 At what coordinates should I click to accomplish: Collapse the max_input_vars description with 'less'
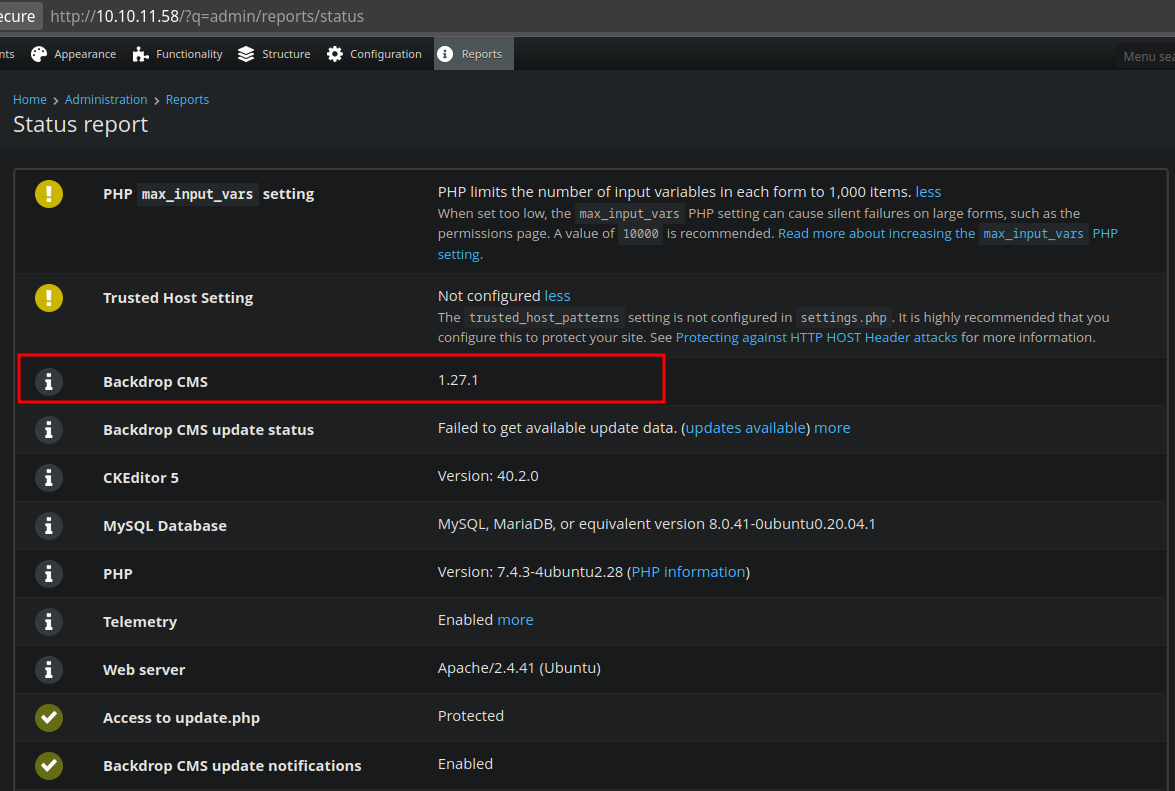(x=928, y=192)
